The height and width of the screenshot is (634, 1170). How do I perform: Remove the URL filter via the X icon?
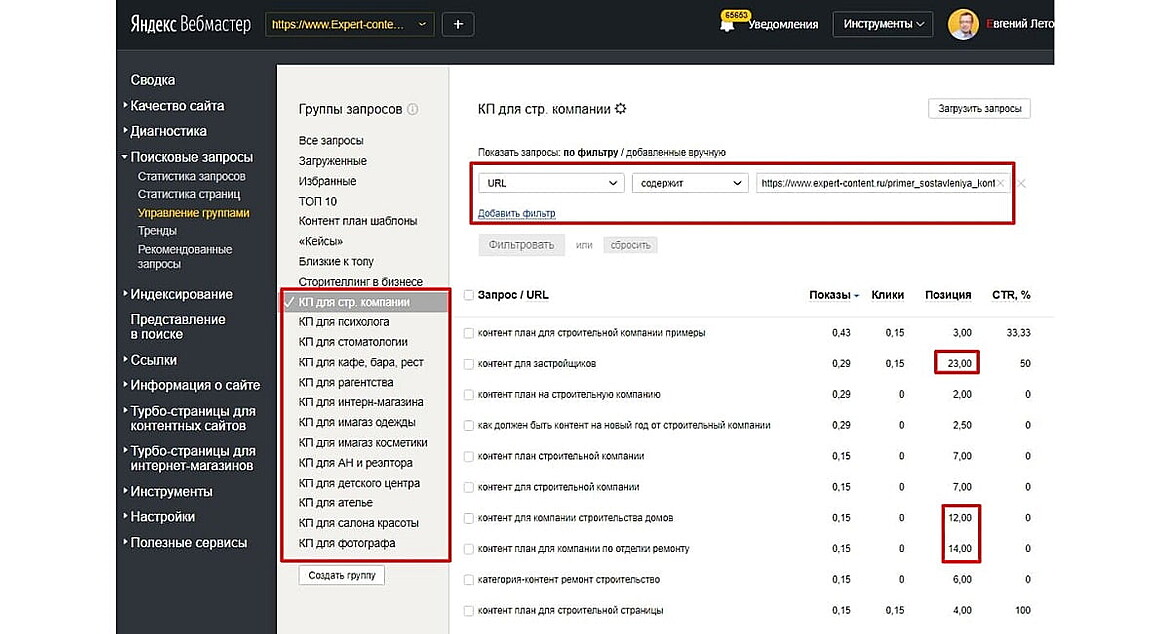999,183
